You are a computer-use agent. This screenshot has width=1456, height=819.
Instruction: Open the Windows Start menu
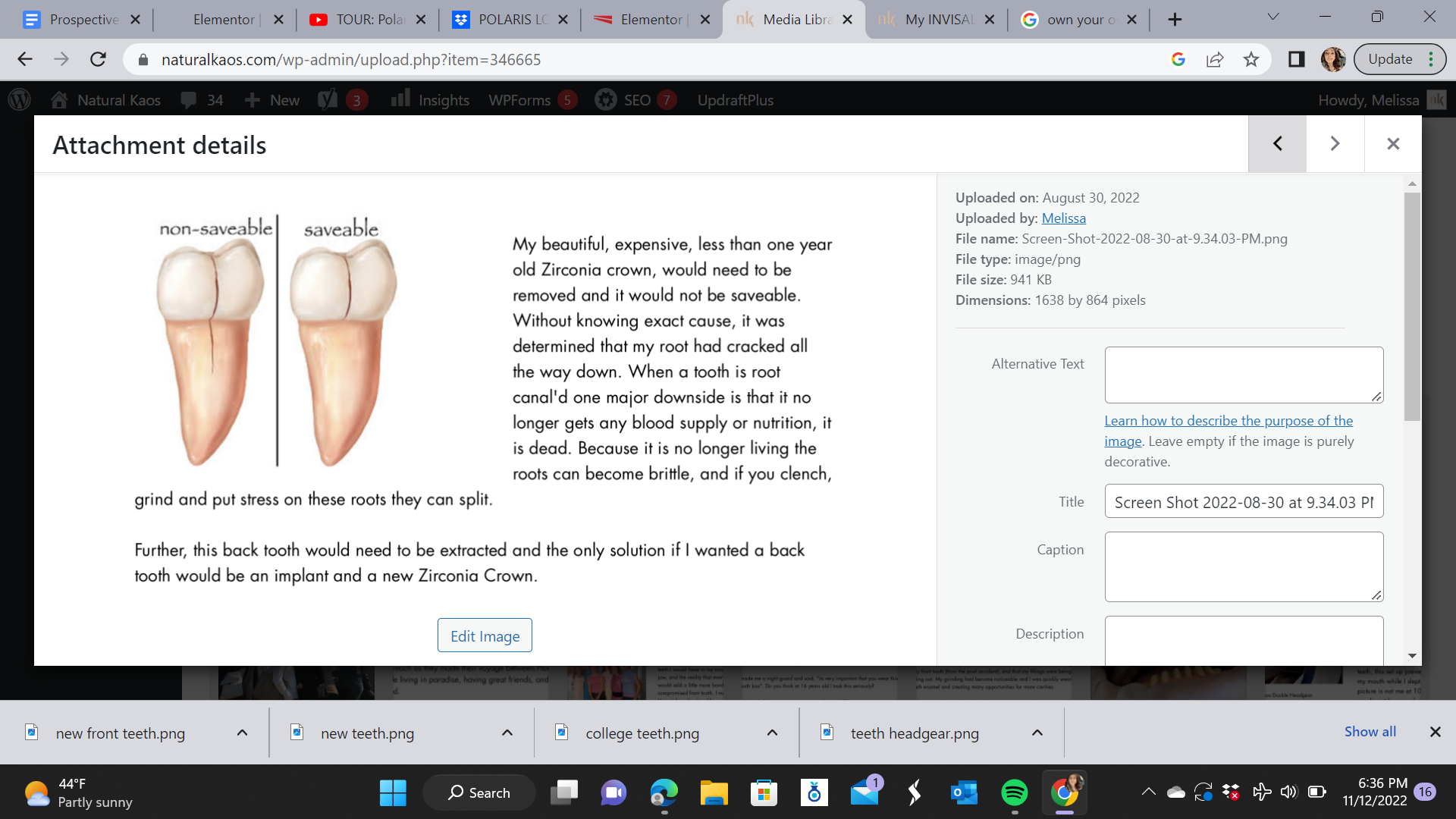393,792
